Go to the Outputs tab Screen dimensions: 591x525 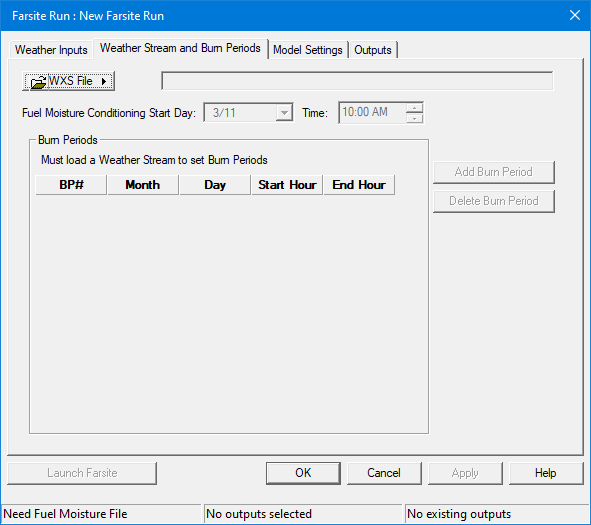373,50
